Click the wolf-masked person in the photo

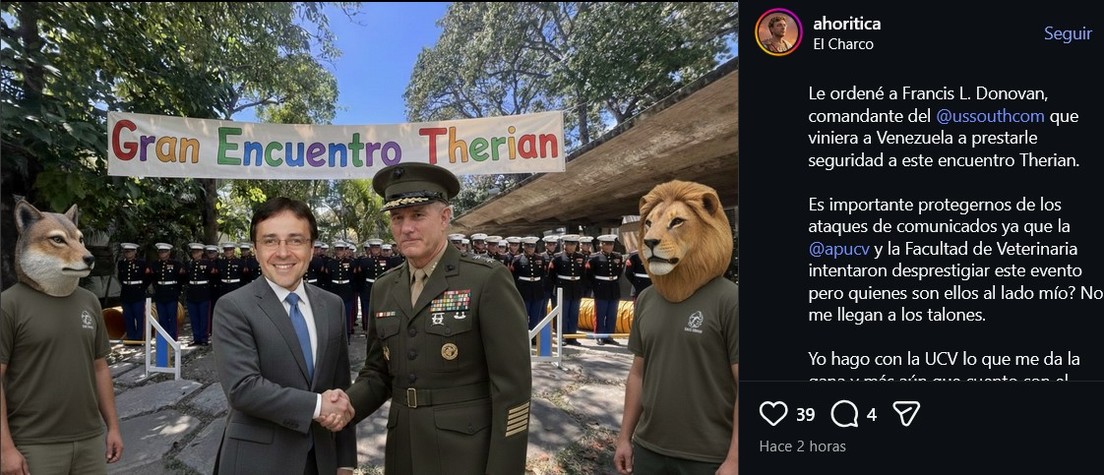(56, 336)
